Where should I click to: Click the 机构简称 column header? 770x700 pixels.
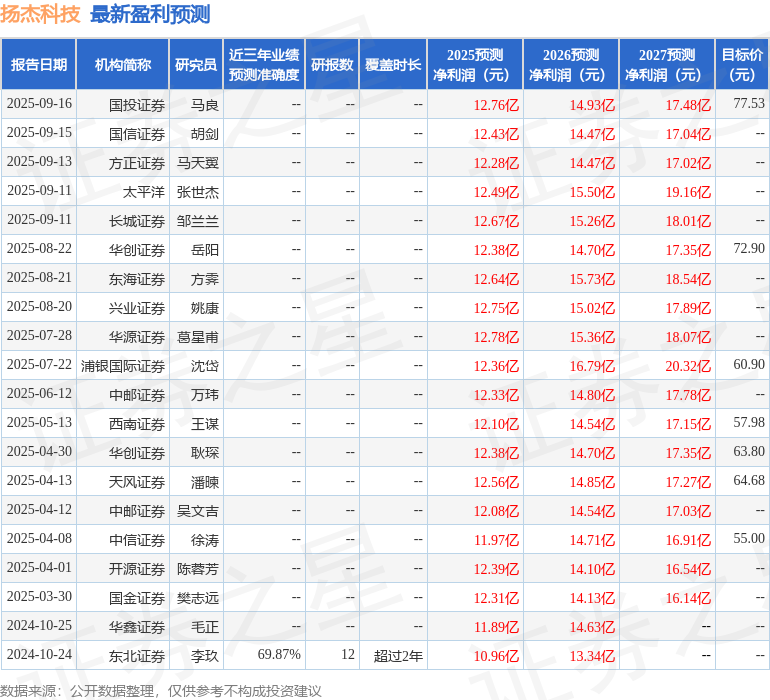click(x=122, y=65)
